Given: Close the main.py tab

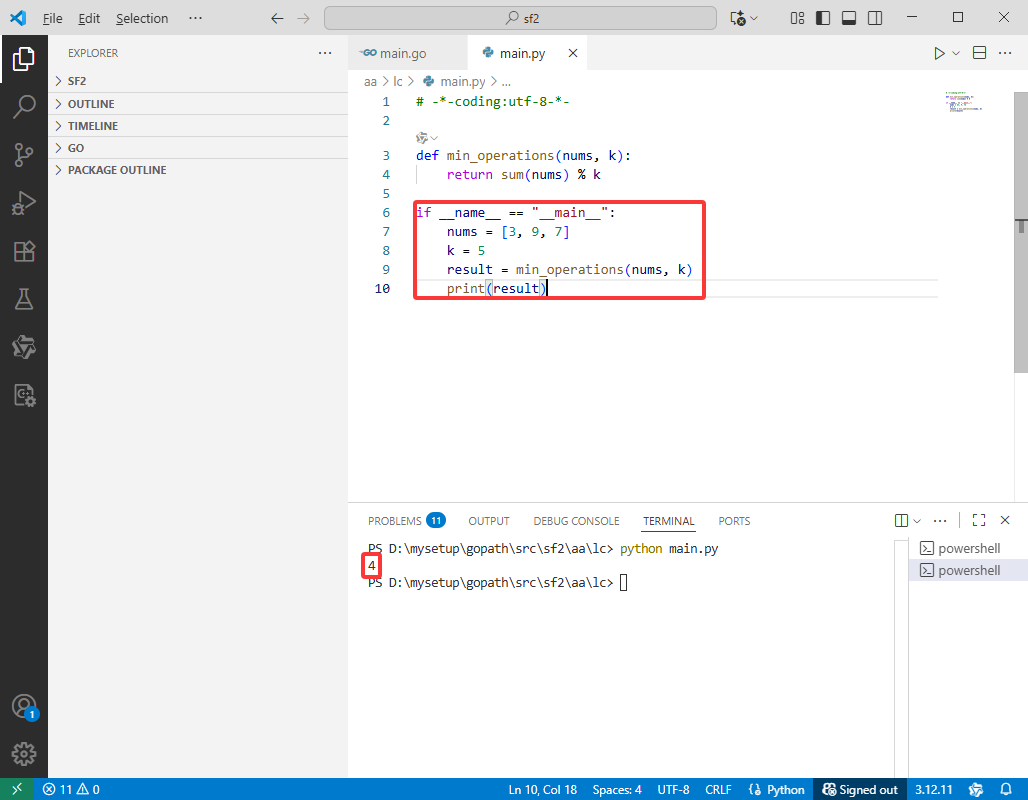Looking at the screenshot, I should tap(573, 53).
